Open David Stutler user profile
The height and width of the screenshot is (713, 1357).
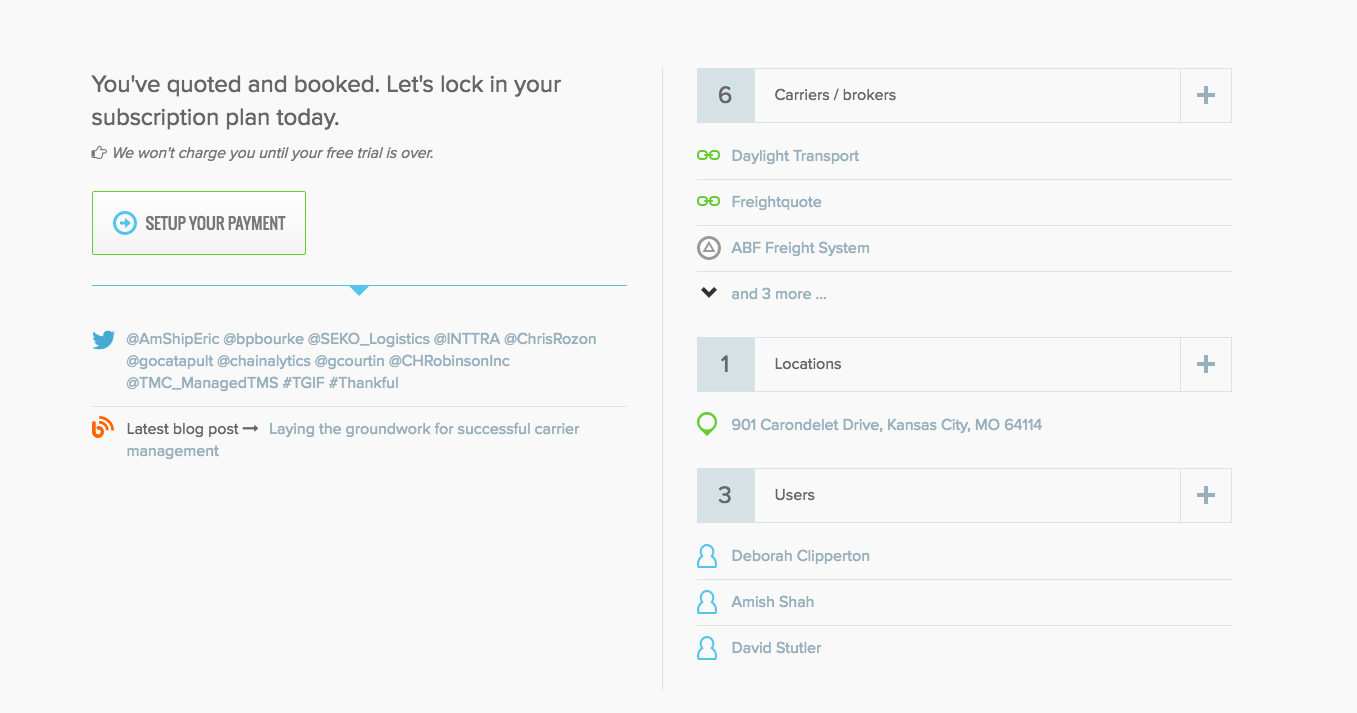(776, 648)
